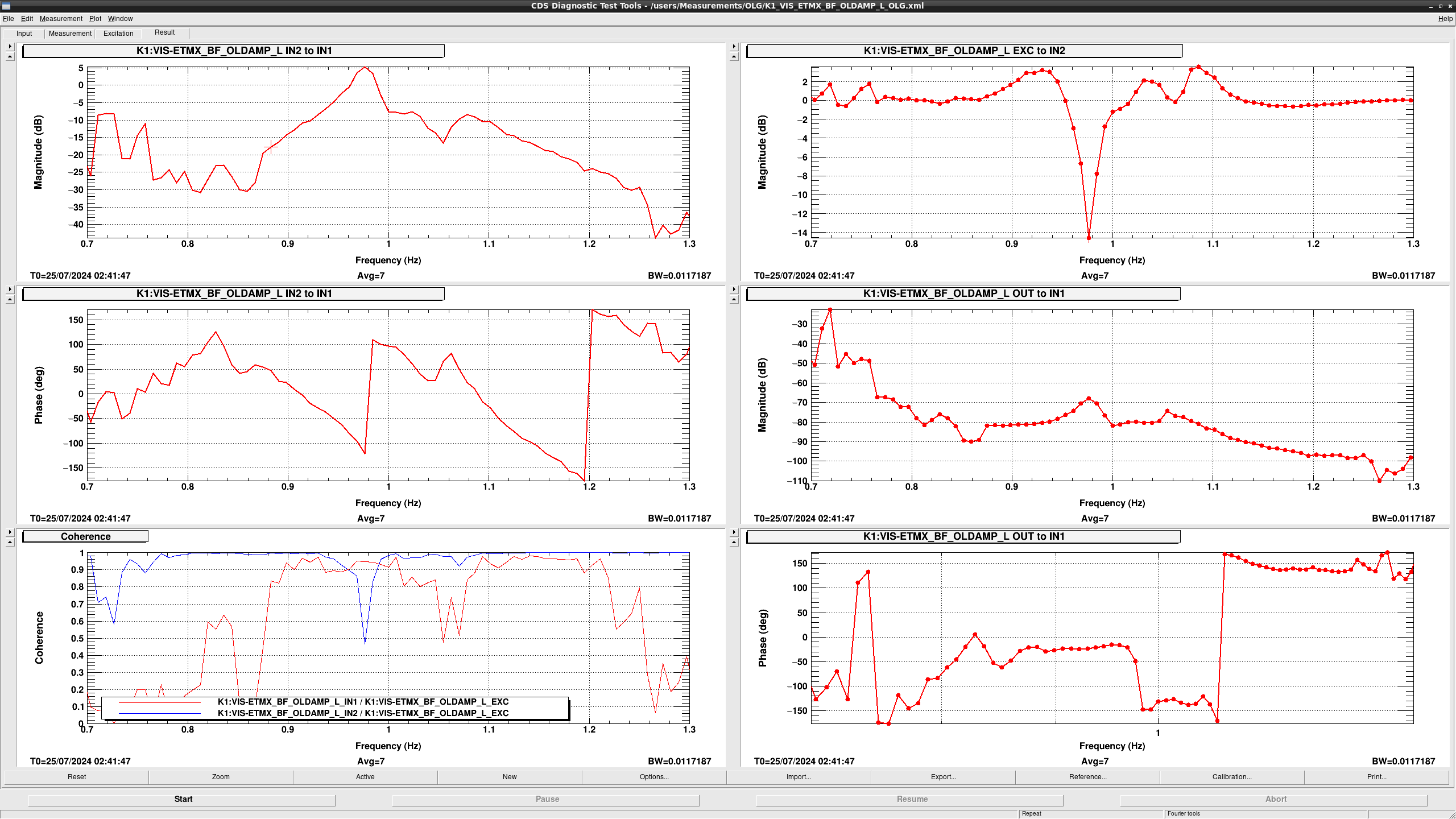Open the Help menu

pyautogui.click(x=1445, y=19)
